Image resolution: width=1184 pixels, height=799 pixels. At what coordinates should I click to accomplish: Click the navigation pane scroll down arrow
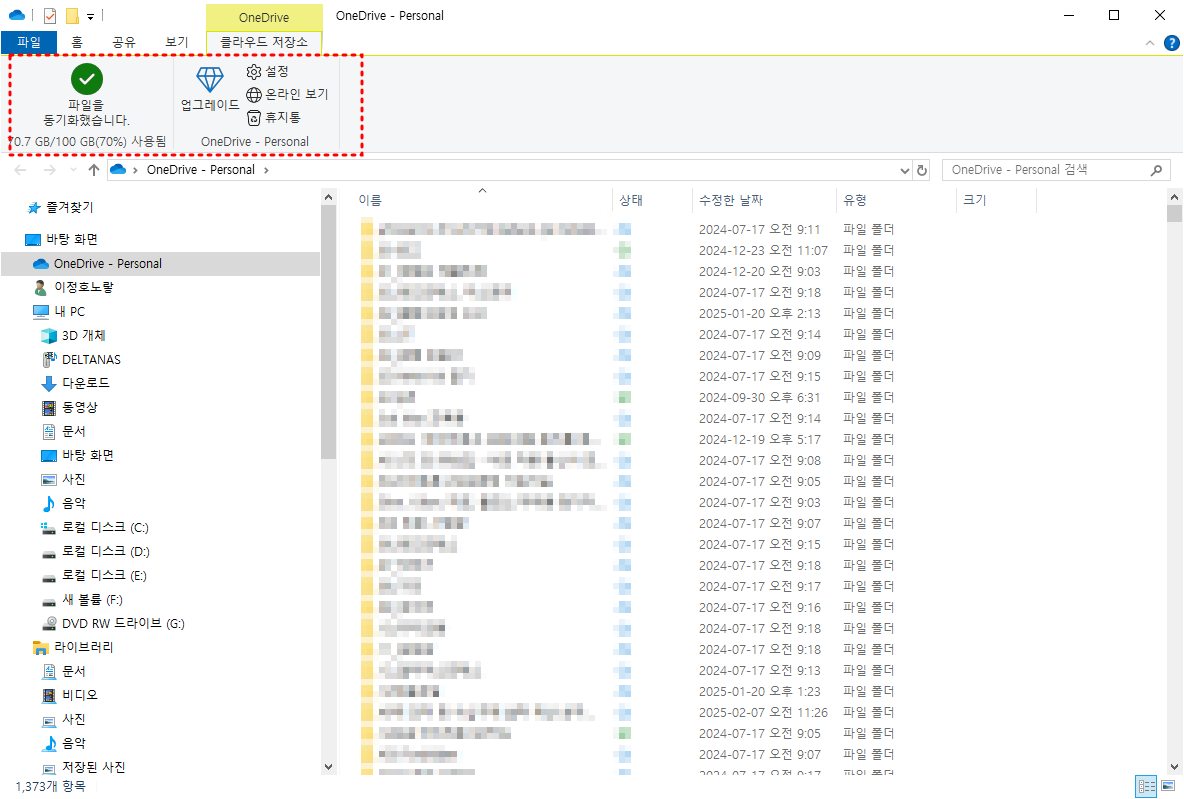328,767
